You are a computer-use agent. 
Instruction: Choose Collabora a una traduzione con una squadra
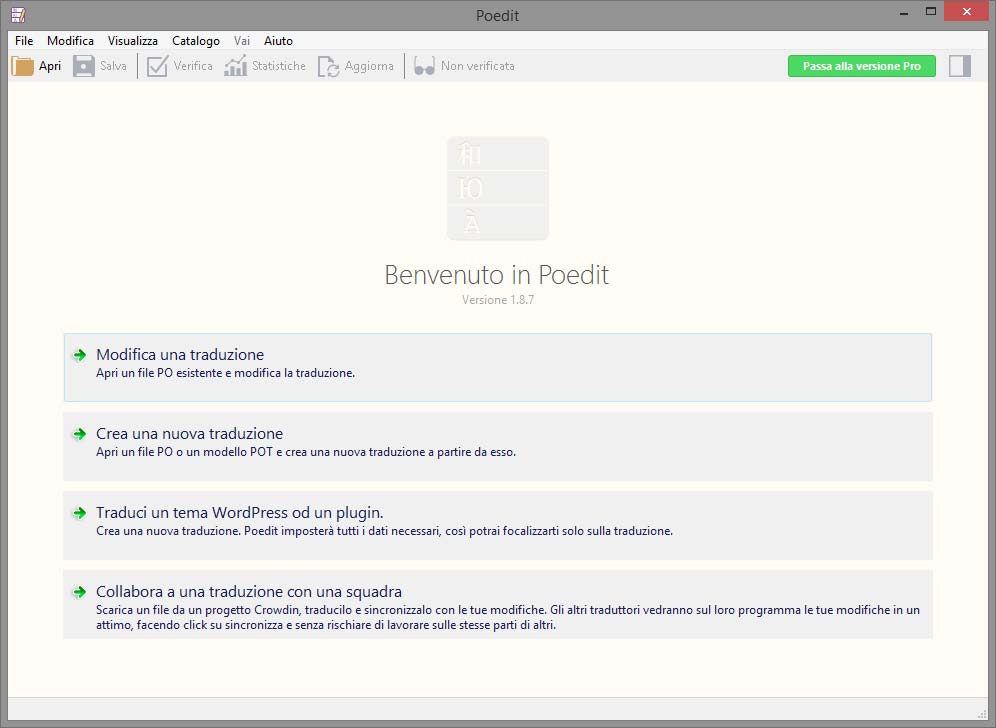click(x=248, y=591)
